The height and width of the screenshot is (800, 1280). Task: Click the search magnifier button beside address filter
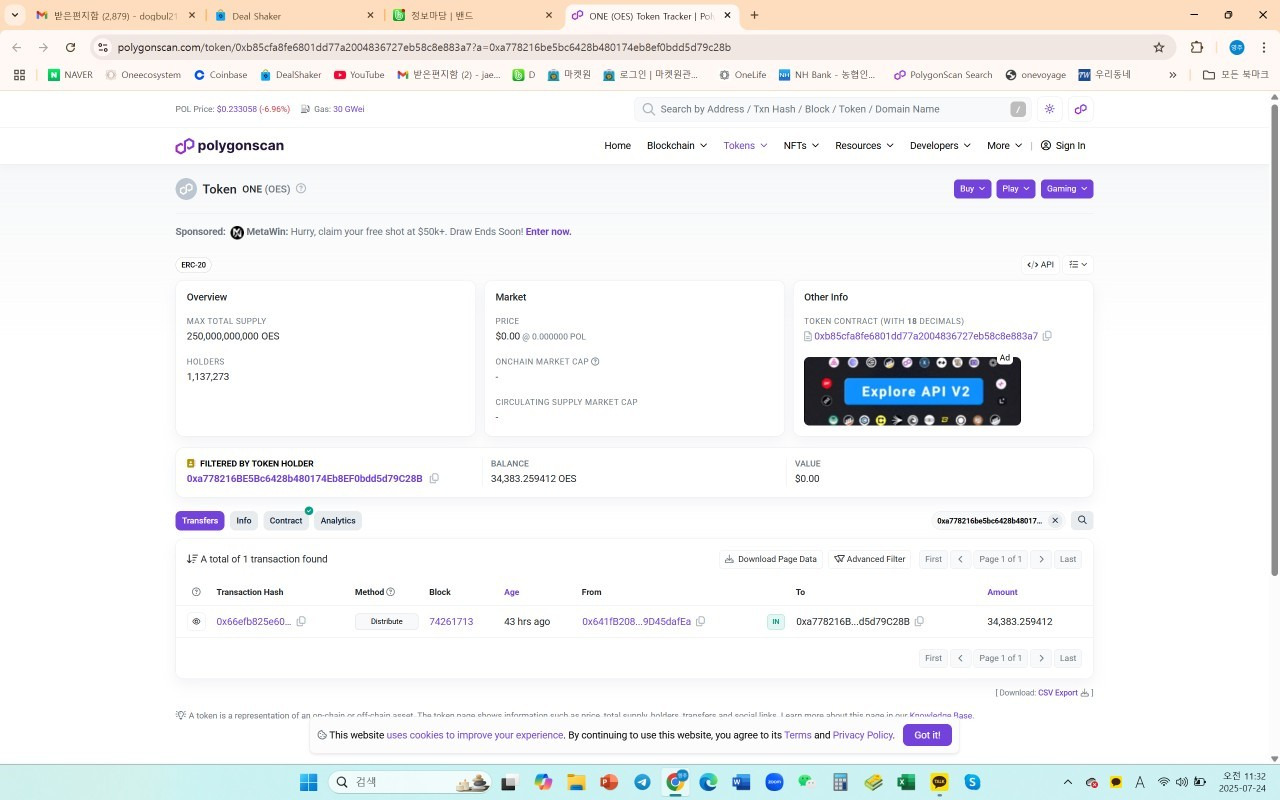click(x=1081, y=520)
